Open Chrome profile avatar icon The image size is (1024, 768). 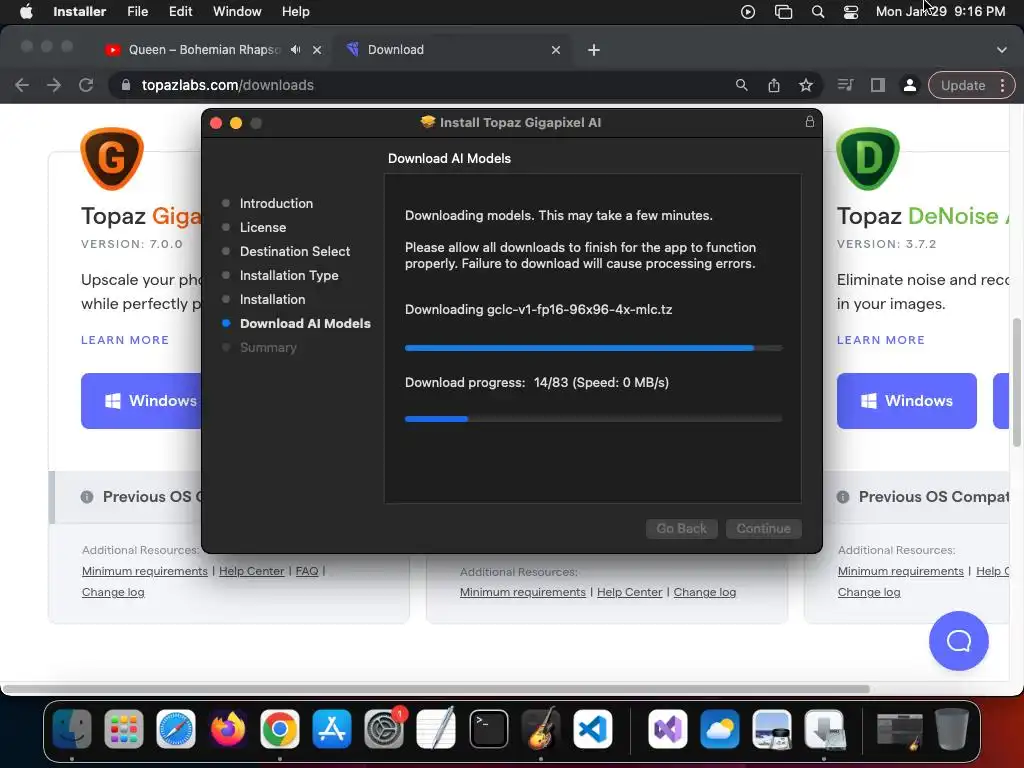(909, 85)
